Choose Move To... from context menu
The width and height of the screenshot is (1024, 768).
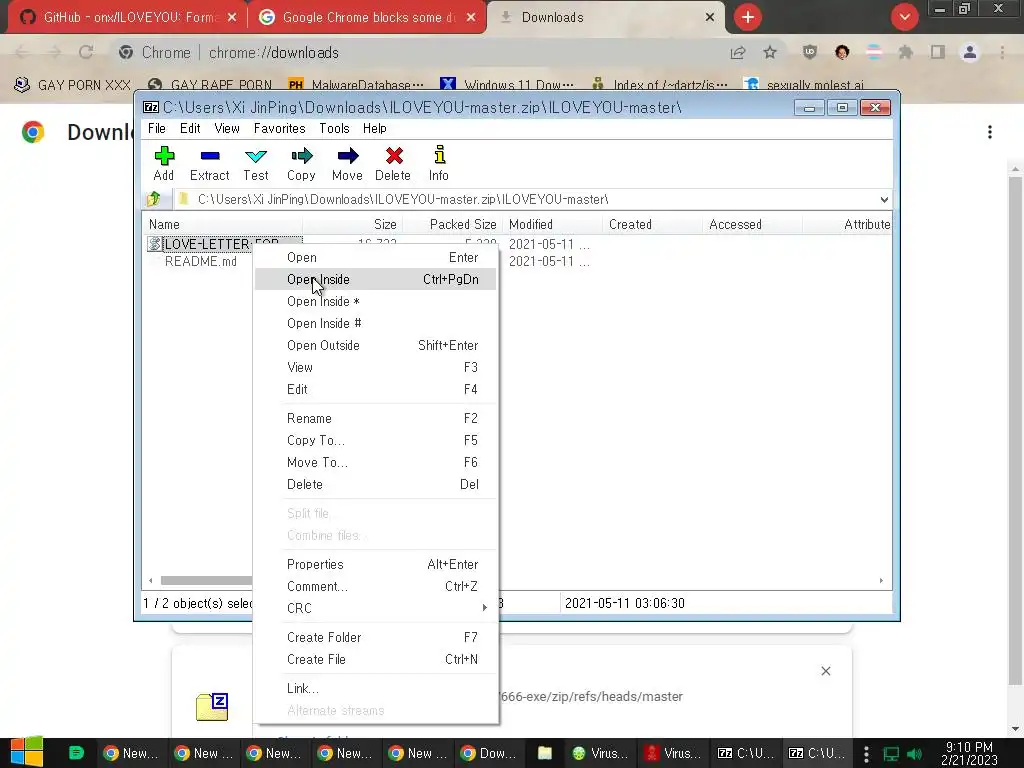pos(376,462)
